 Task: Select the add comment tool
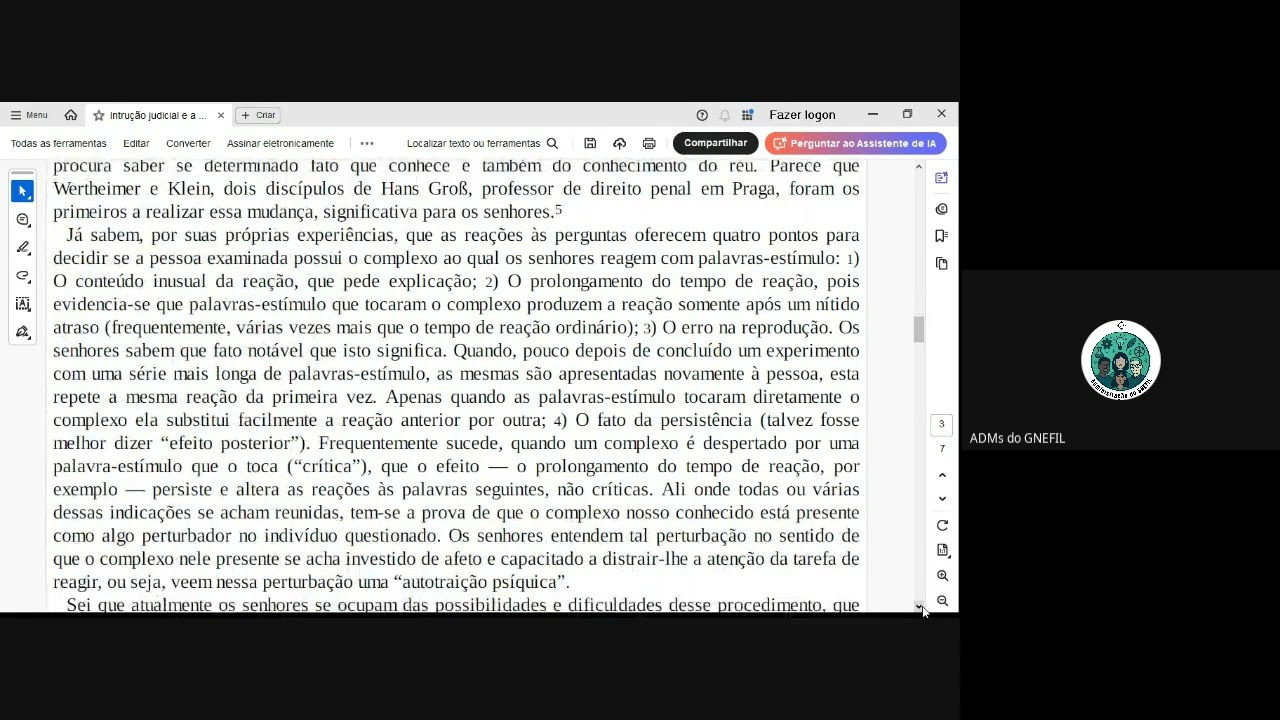tap(23, 220)
